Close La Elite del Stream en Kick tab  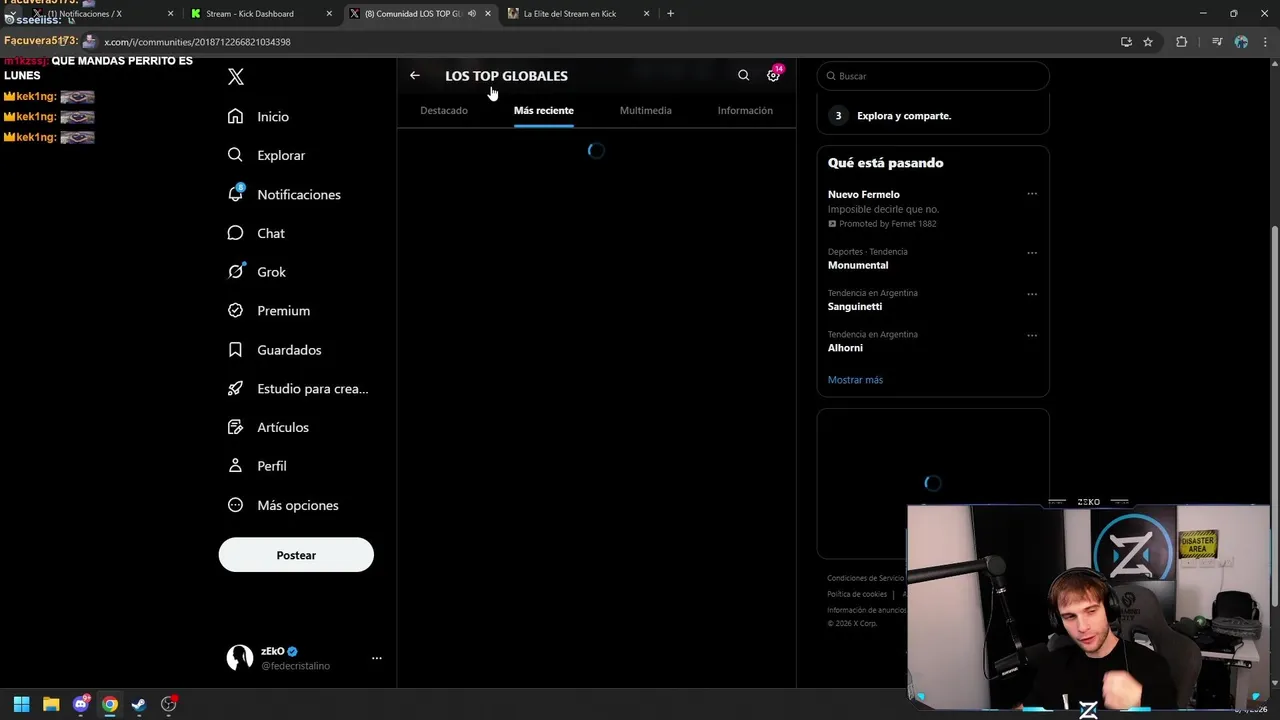coord(646,14)
